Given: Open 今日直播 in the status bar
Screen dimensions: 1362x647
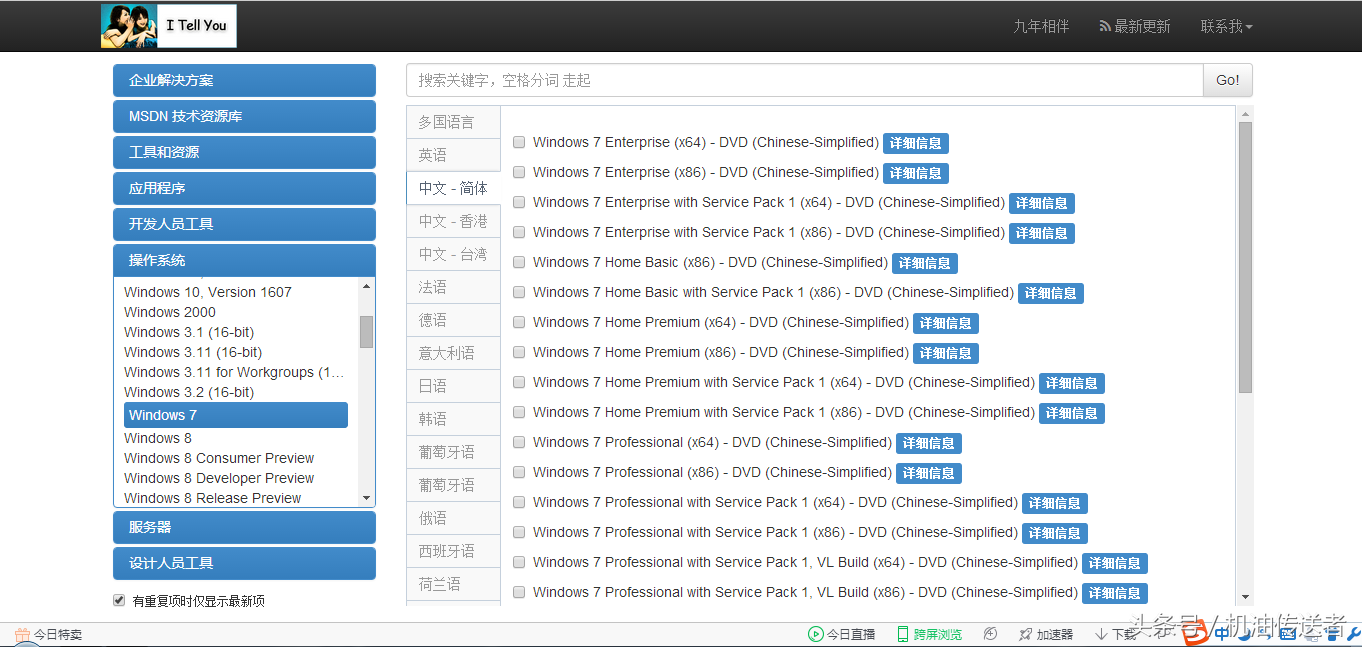Looking at the screenshot, I should (x=841, y=634).
